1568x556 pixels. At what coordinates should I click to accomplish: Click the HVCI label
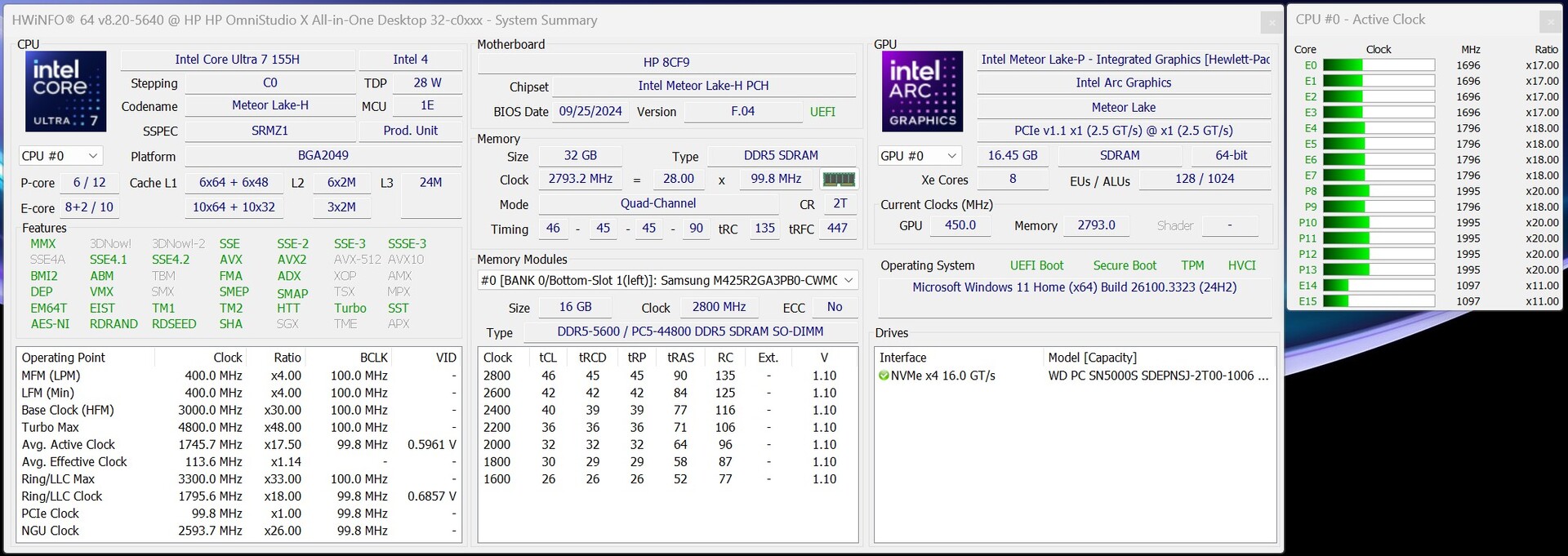[x=1242, y=265]
